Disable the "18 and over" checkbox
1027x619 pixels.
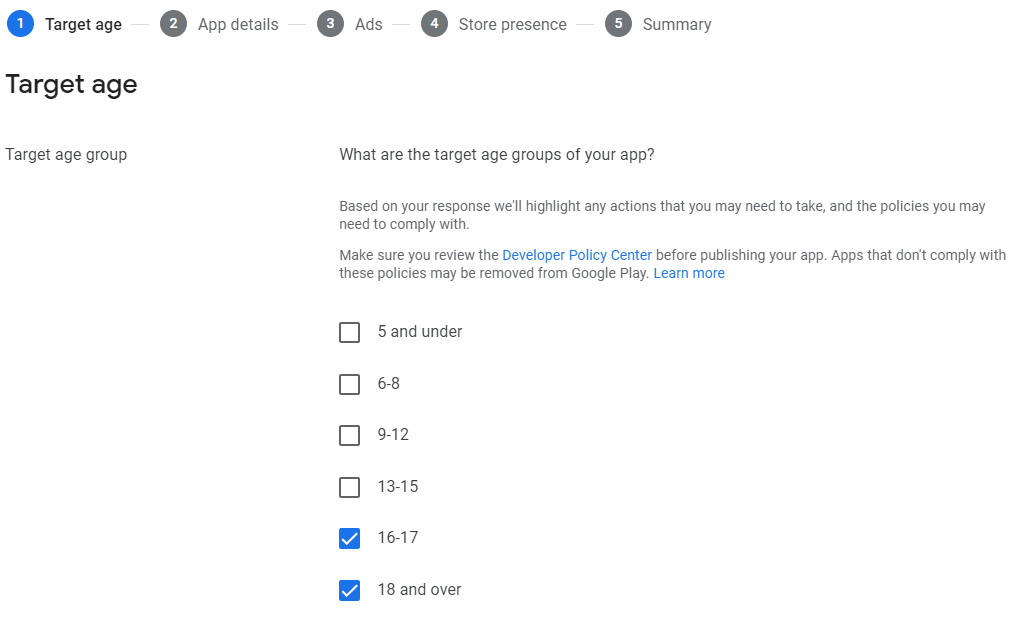coord(349,590)
